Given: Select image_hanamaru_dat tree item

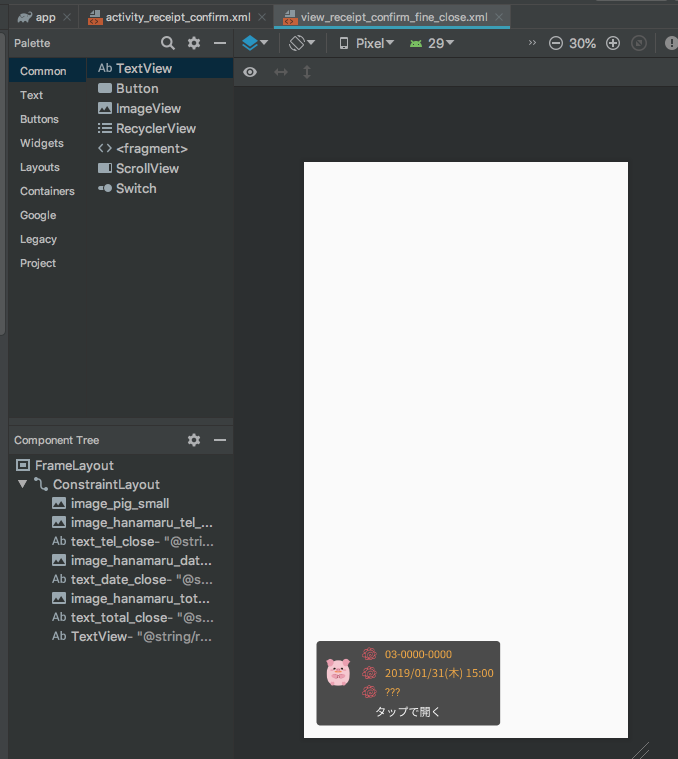Looking at the screenshot, I should 132,561.
